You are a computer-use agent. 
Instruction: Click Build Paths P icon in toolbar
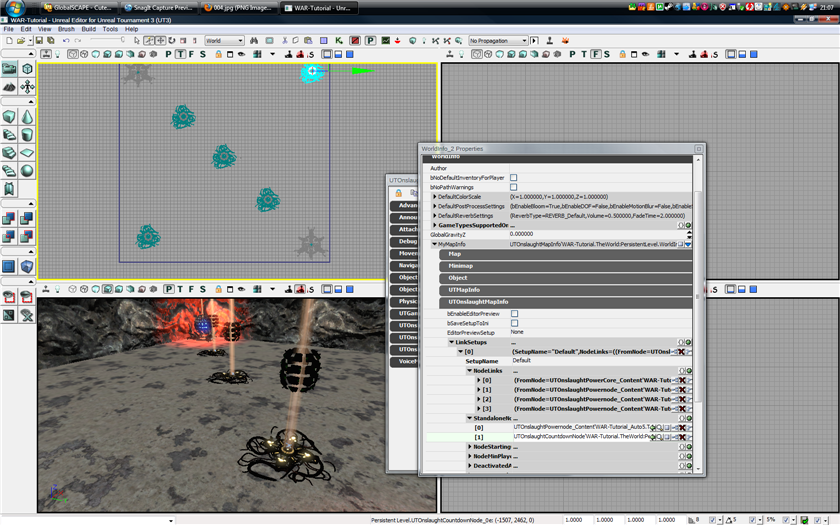click(370, 41)
